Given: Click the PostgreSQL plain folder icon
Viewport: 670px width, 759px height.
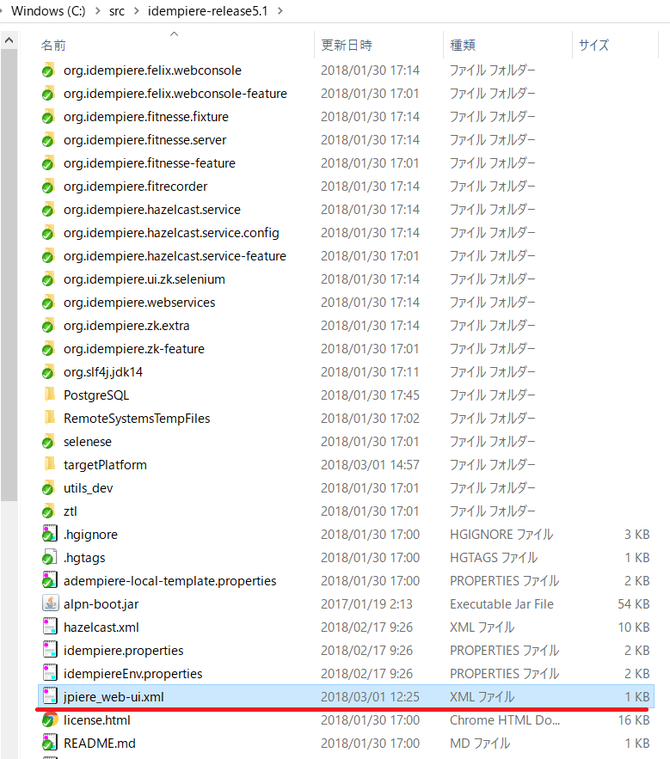Looking at the screenshot, I should point(49,395).
